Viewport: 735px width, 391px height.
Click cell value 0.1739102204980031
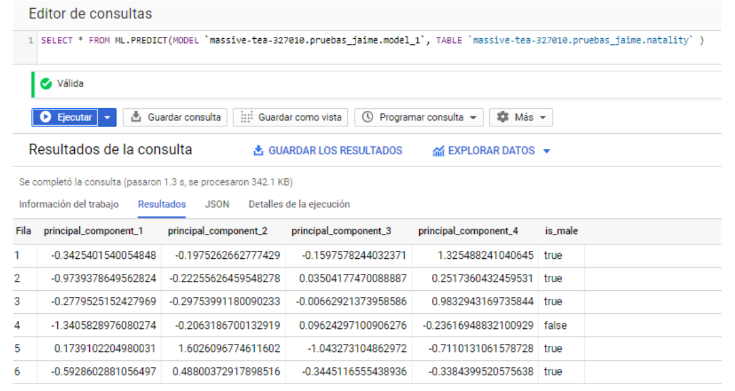105,348
